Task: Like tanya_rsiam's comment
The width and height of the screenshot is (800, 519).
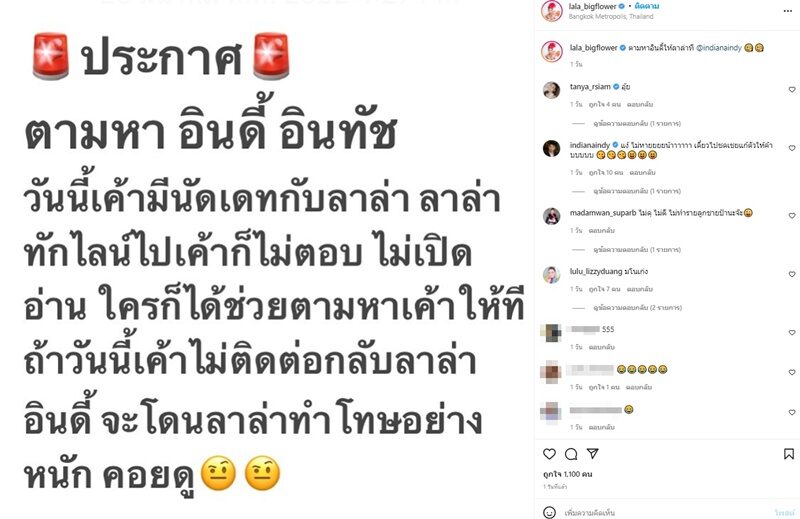Action: pyautogui.click(x=792, y=89)
